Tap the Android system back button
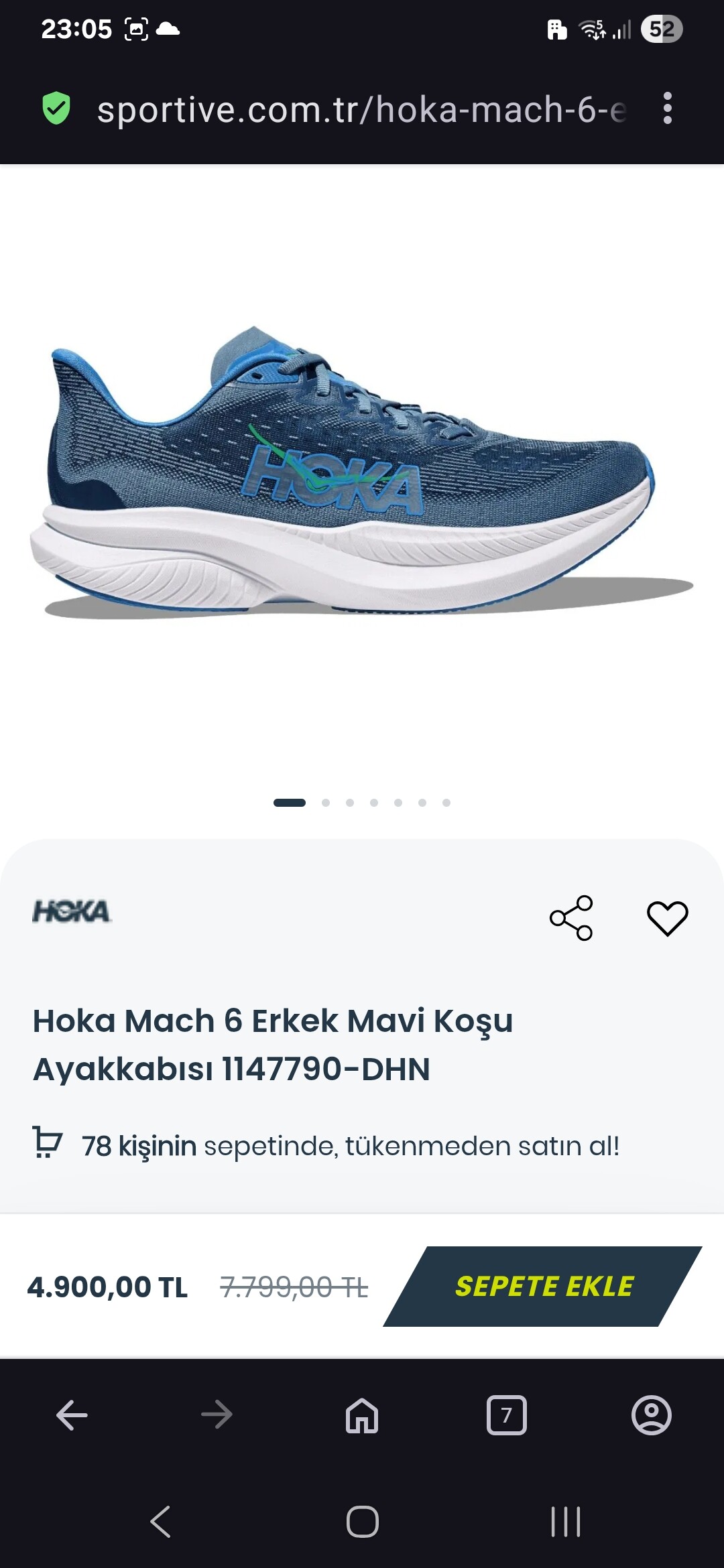The width and height of the screenshot is (724, 1568). 160,1521
